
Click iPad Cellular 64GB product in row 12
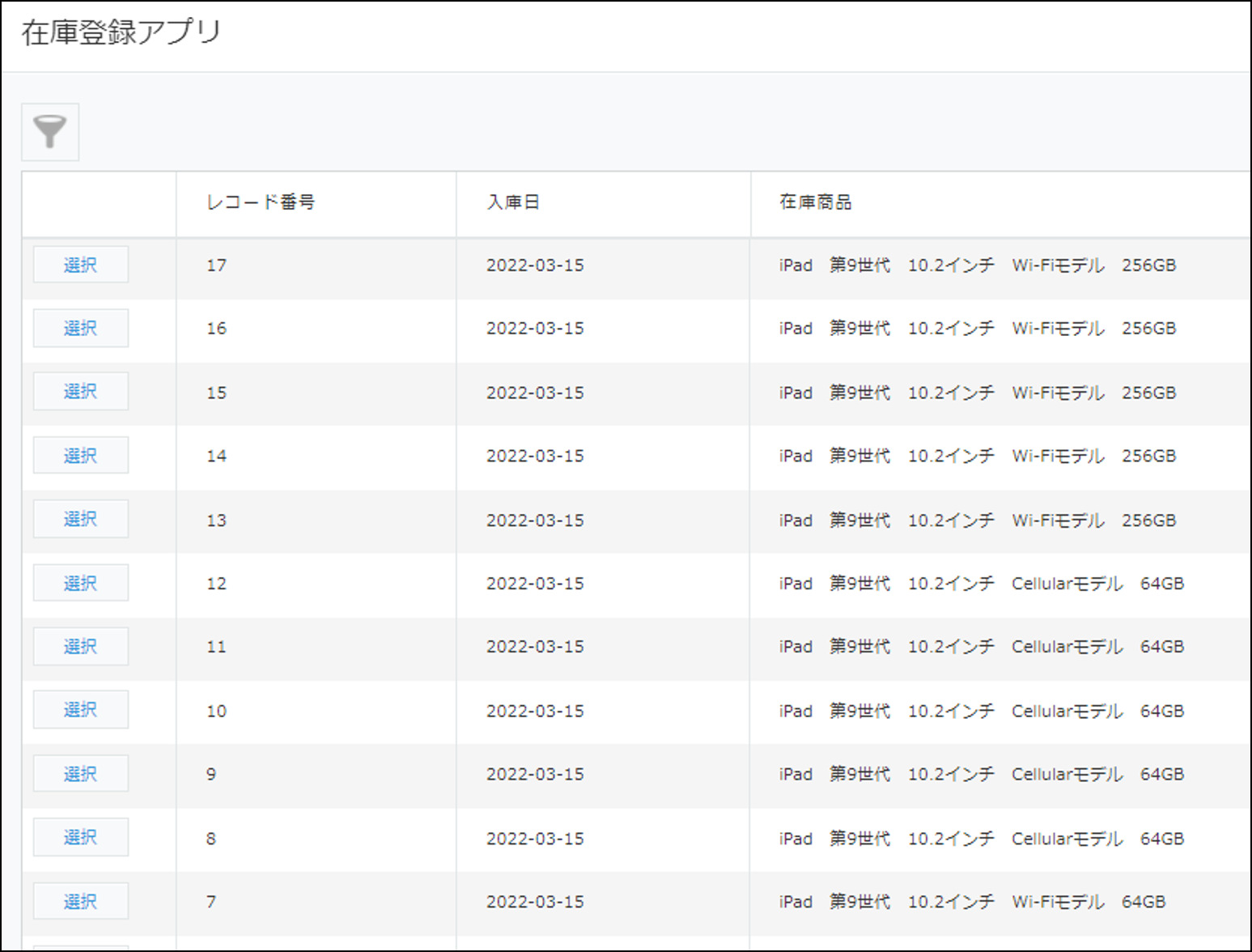982,584
